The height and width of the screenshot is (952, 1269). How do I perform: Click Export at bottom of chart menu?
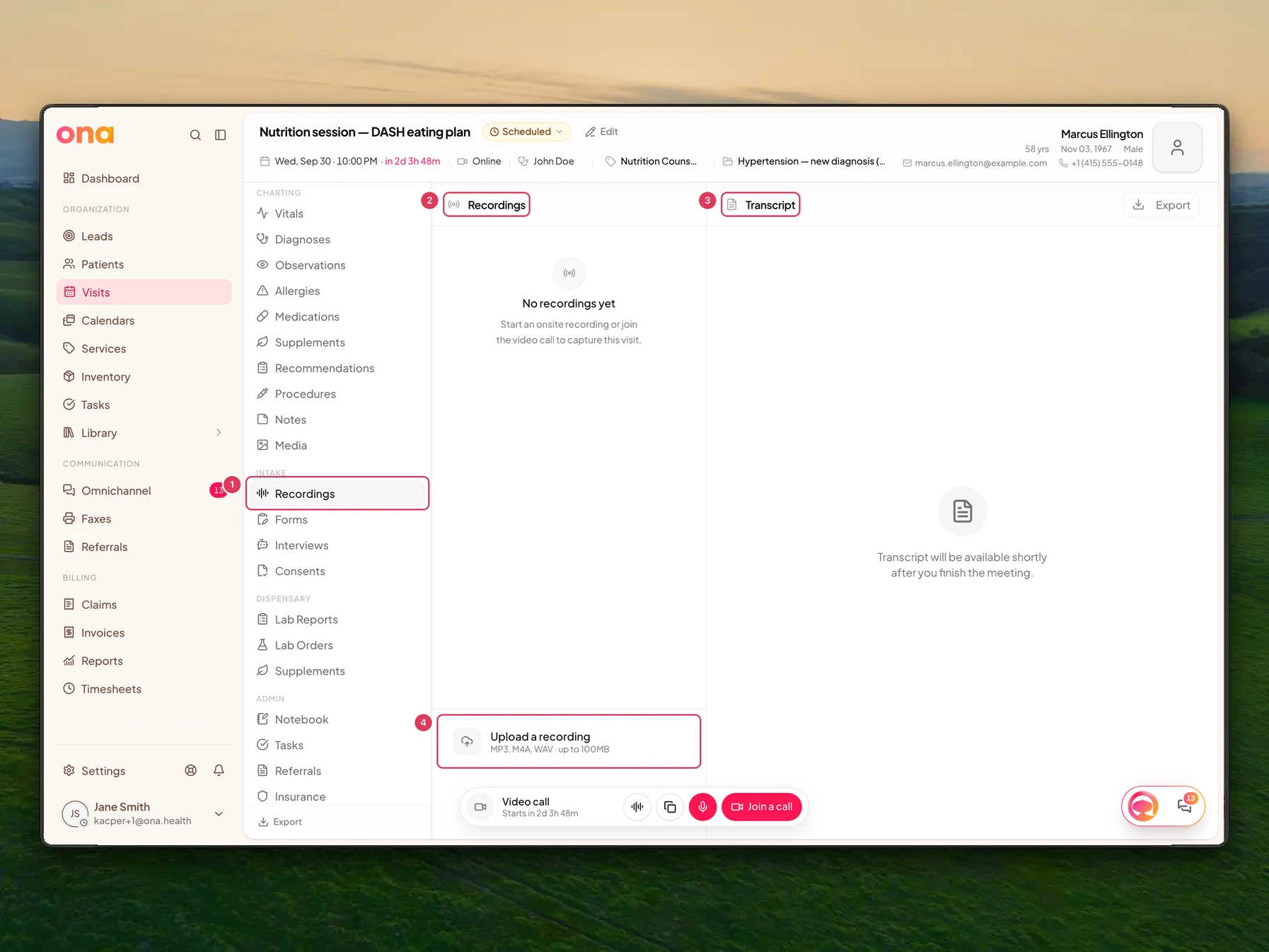(x=280, y=822)
